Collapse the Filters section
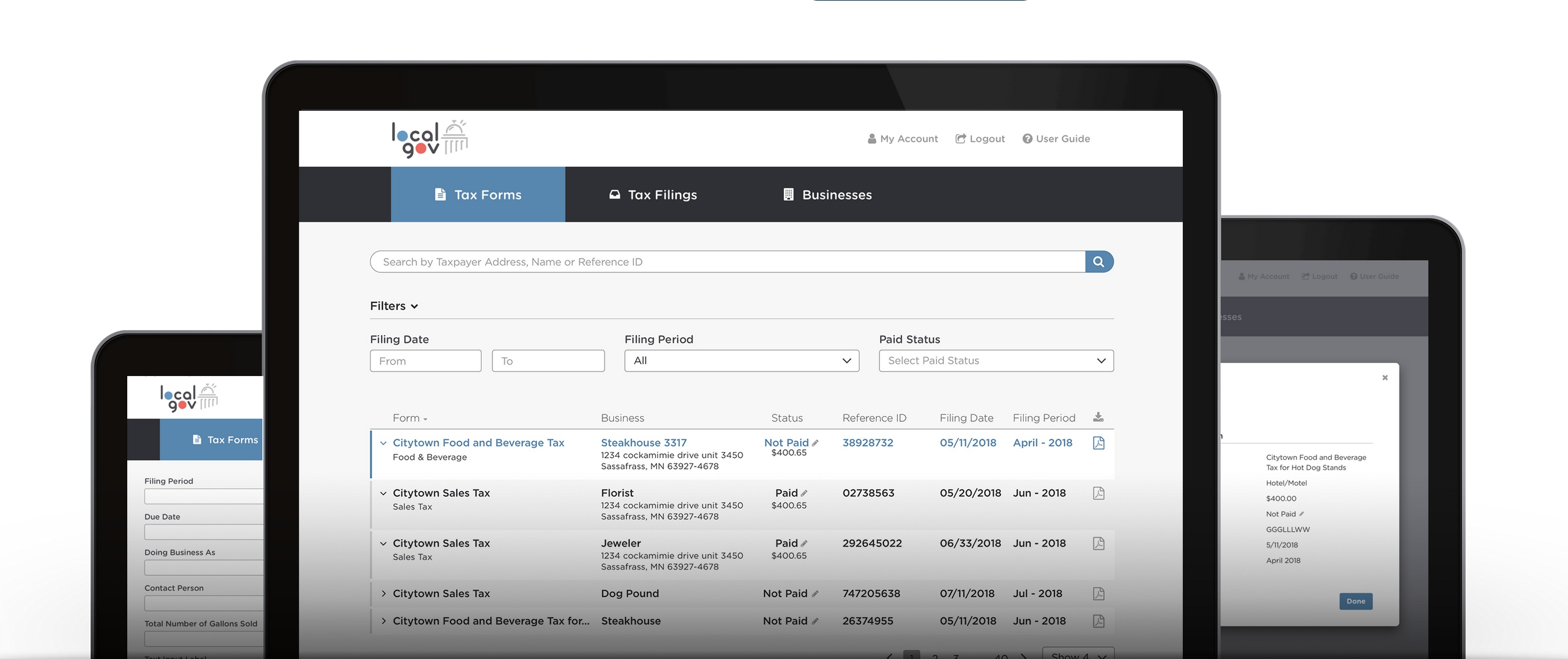 [415, 307]
